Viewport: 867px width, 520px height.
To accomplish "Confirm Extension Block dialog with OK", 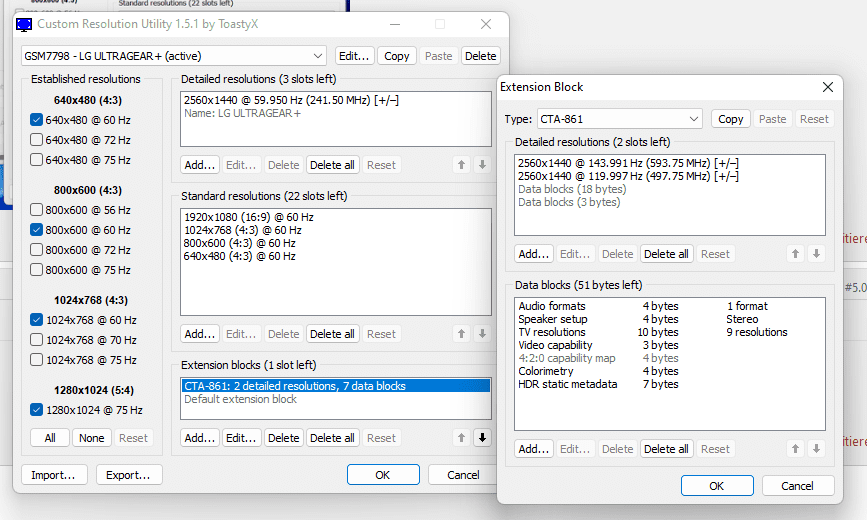I will (717, 486).
